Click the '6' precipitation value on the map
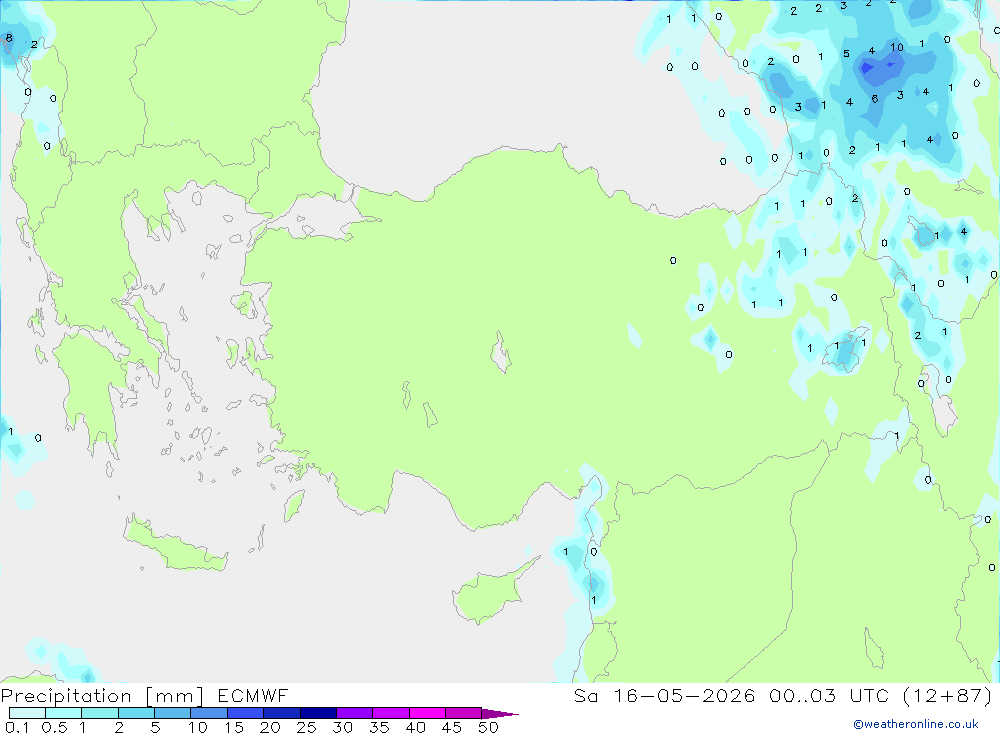The width and height of the screenshot is (1000, 733). [875, 99]
